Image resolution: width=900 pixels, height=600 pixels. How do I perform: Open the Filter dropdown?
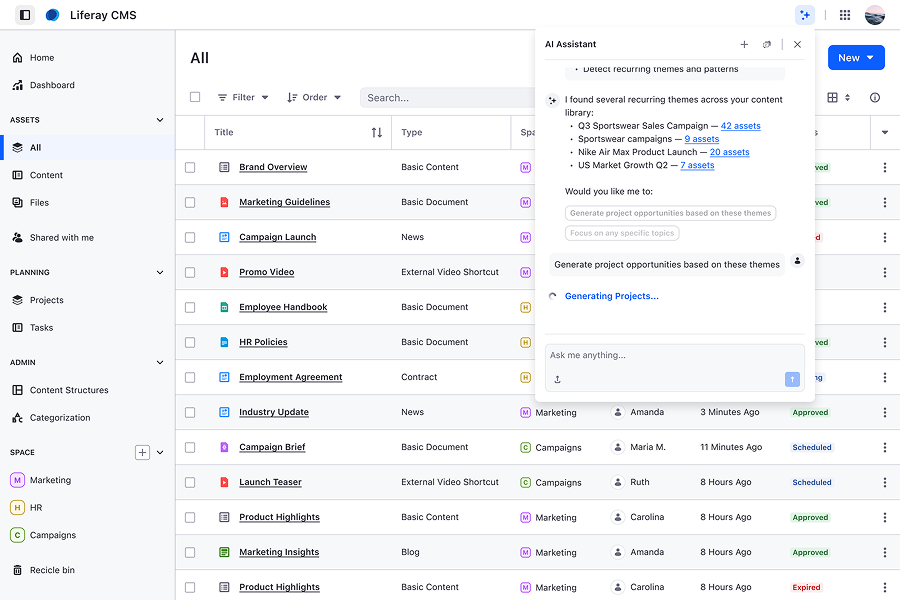coord(243,98)
